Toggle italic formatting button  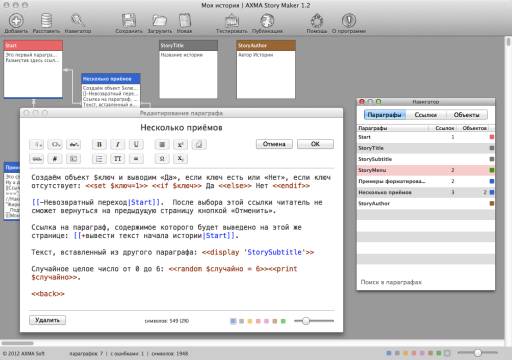[x=117, y=144]
